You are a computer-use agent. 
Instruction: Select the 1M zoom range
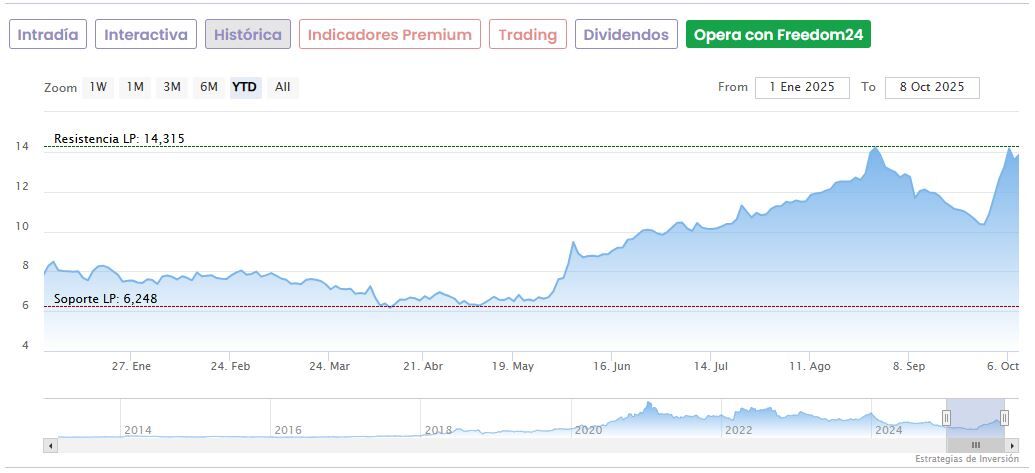[135, 87]
